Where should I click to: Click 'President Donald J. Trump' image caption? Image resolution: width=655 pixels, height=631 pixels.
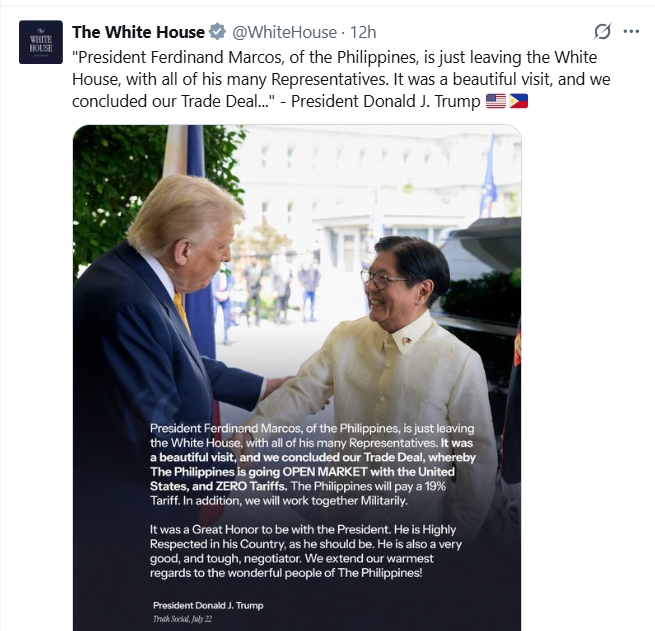pos(208,605)
